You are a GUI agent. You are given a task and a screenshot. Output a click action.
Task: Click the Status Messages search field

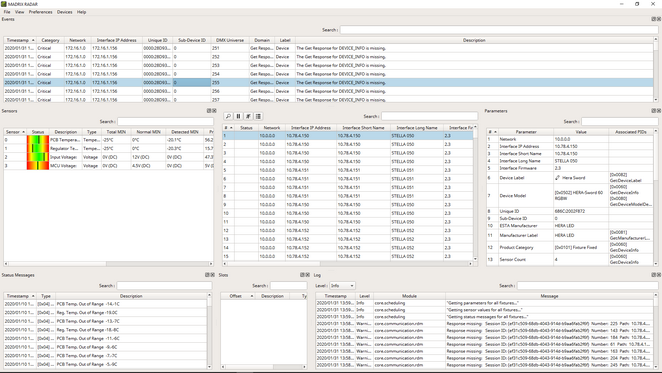(164, 286)
